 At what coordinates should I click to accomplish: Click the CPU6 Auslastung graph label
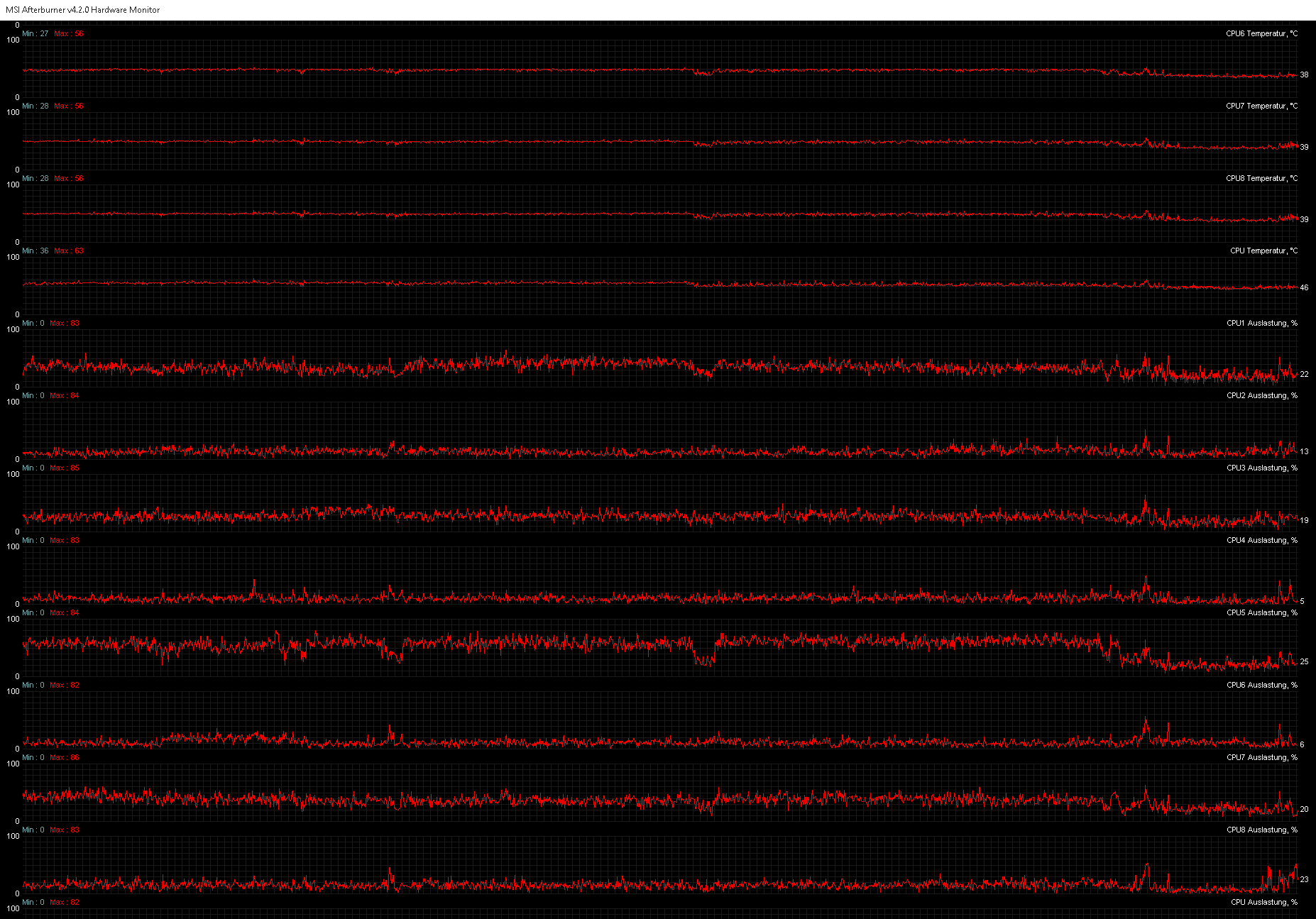tap(1262, 685)
